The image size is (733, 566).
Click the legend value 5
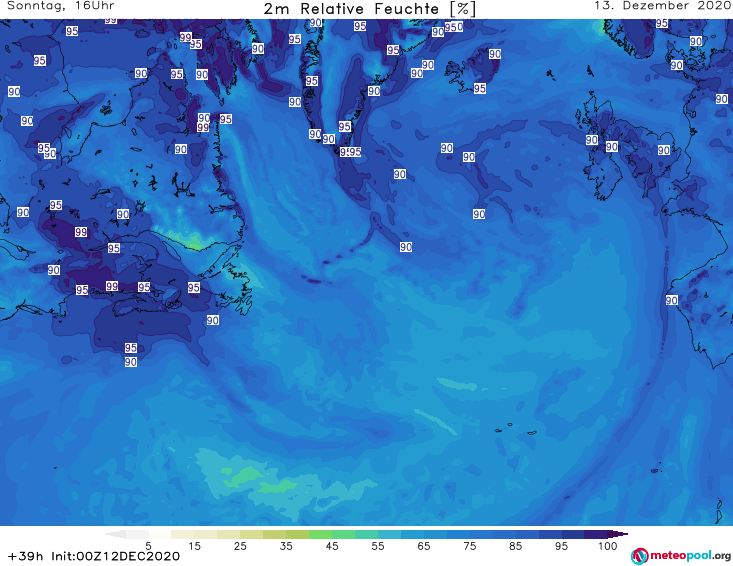click(148, 546)
